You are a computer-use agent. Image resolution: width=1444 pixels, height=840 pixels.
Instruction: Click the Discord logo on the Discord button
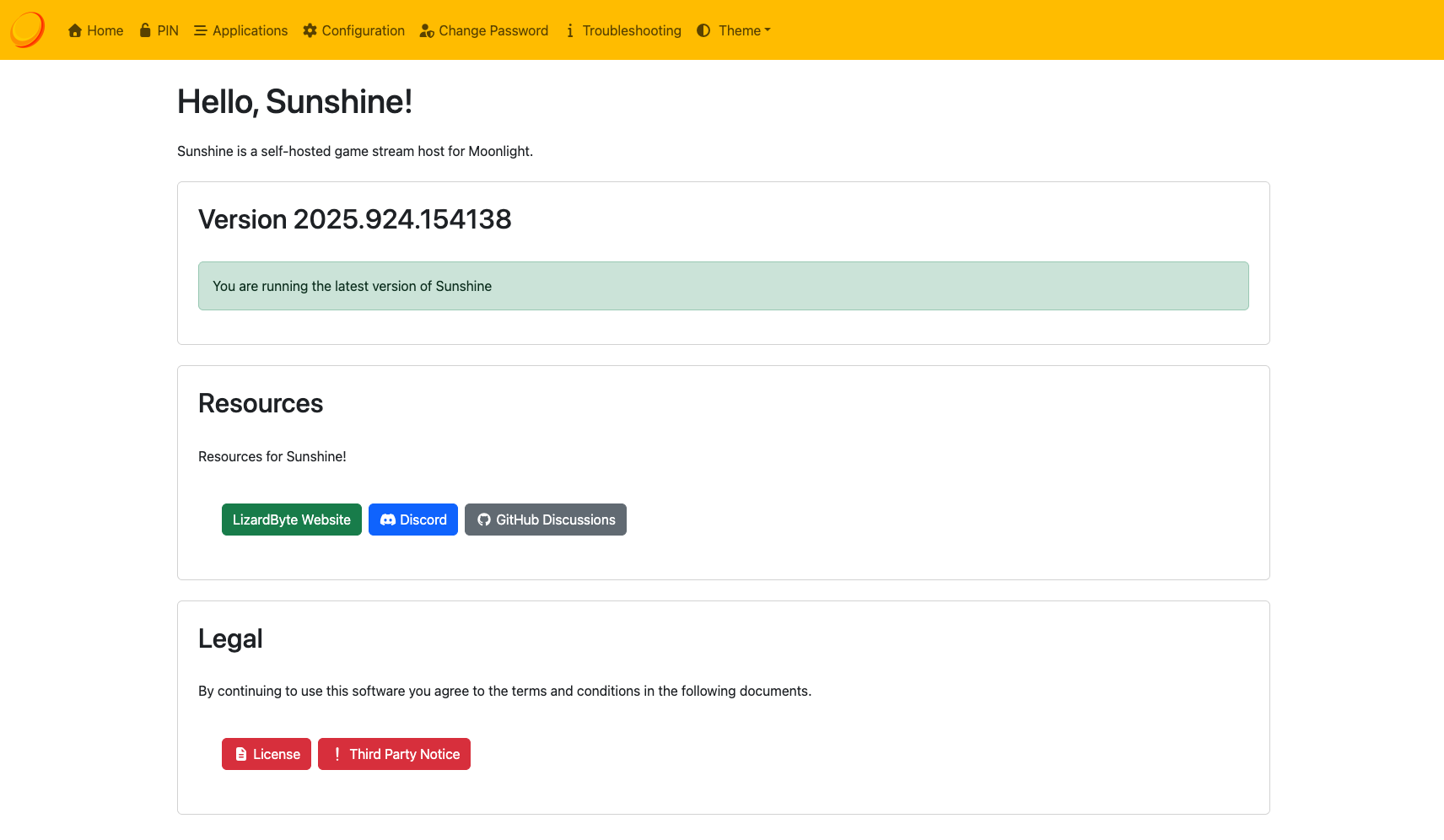point(389,520)
